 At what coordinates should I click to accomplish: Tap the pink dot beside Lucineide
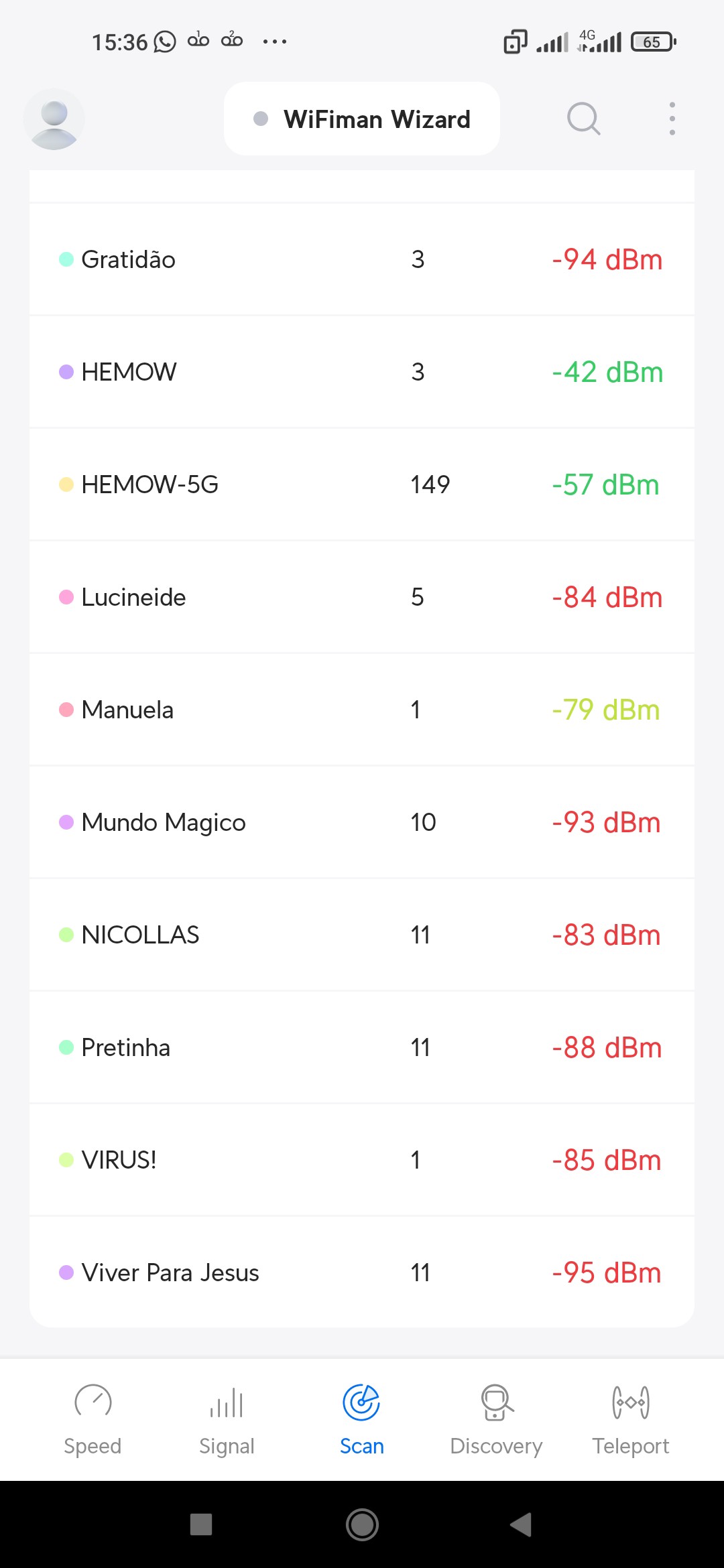point(66,597)
